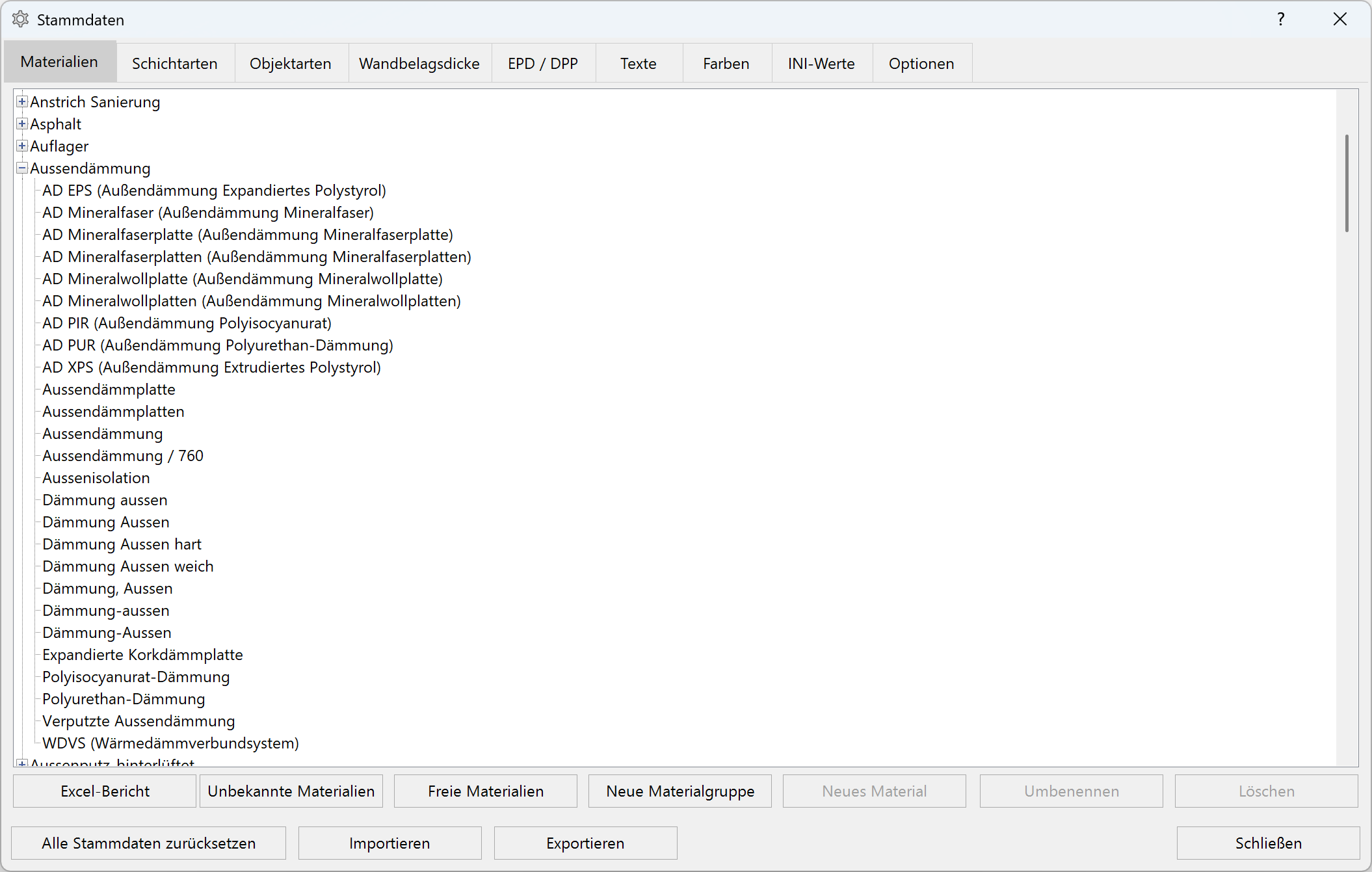The image size is (1372, 872).
Task: Select the Aussendämmung child material entry
Action: pyautogui.click(x=103, y=434)
